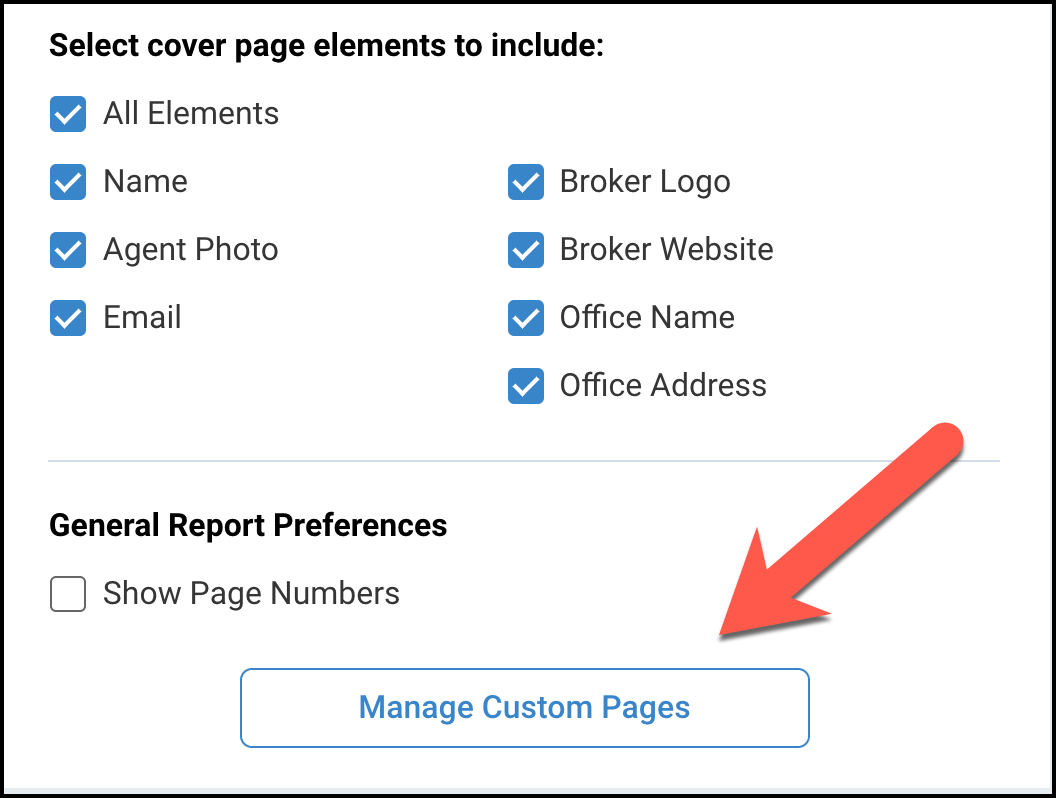This screenshot has height=798, width=1056.
Task: Untick the Name checkbox box
Action: pos(68,182)
